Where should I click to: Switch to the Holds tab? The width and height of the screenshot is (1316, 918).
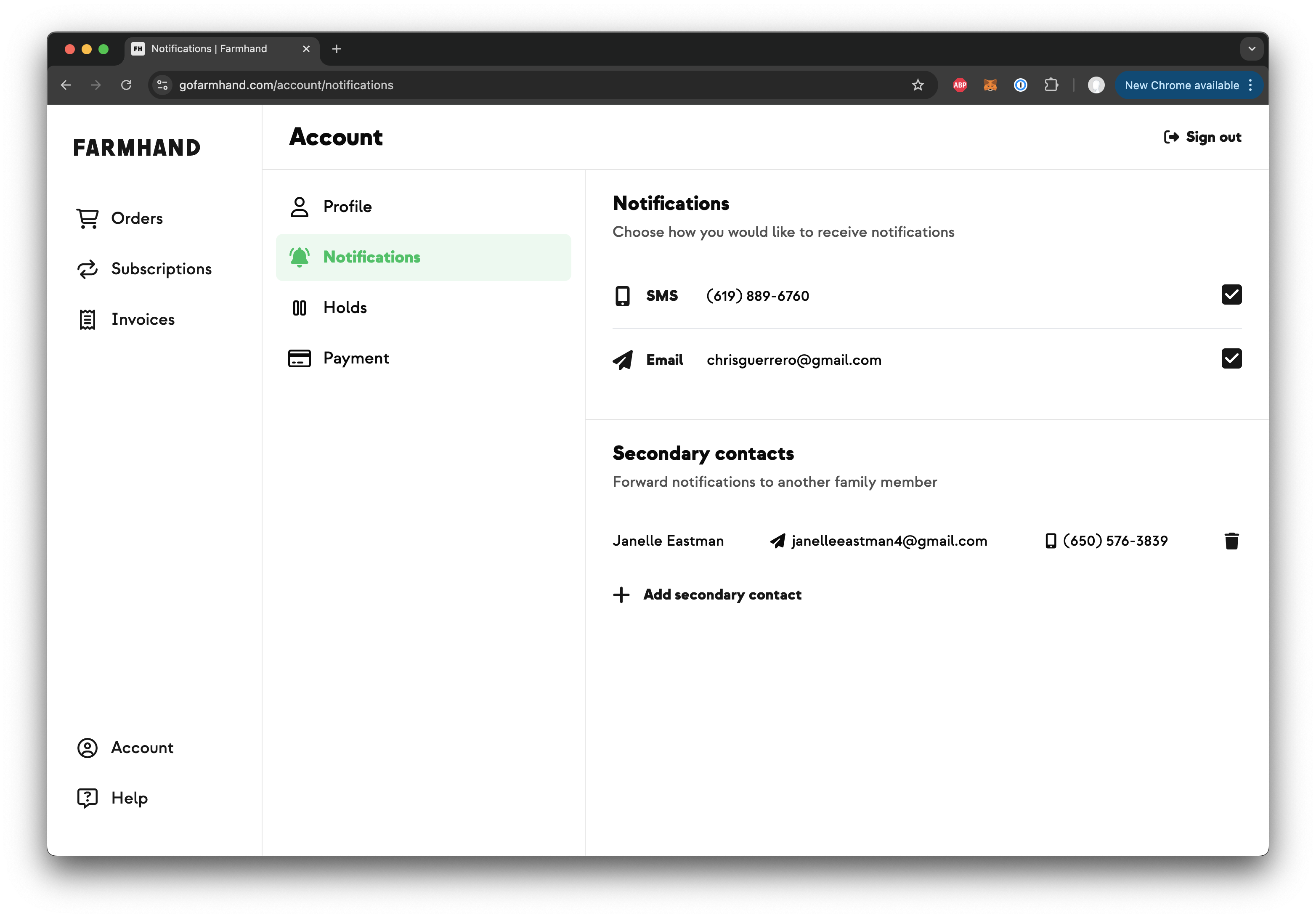click(424, 308)
